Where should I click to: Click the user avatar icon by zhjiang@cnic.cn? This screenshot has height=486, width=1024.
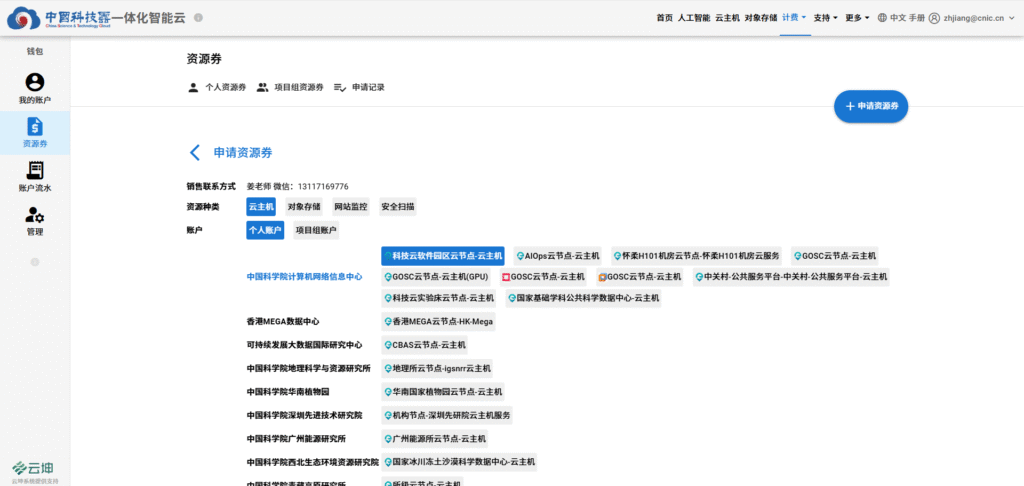coord(934,18)
